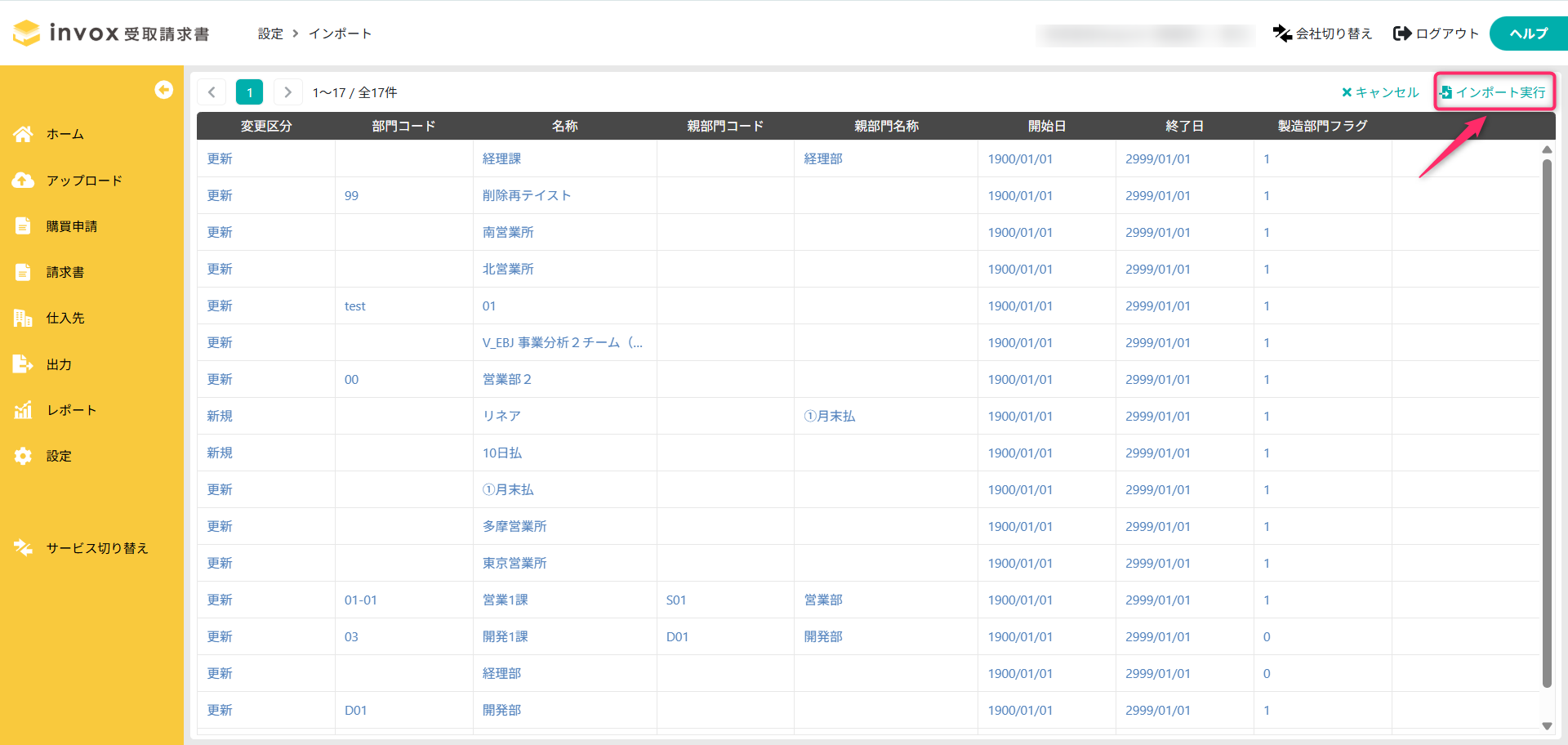This screenshot has width=1568, height=745.
Task: Open アップロード menu item
Action: point(84,181)
